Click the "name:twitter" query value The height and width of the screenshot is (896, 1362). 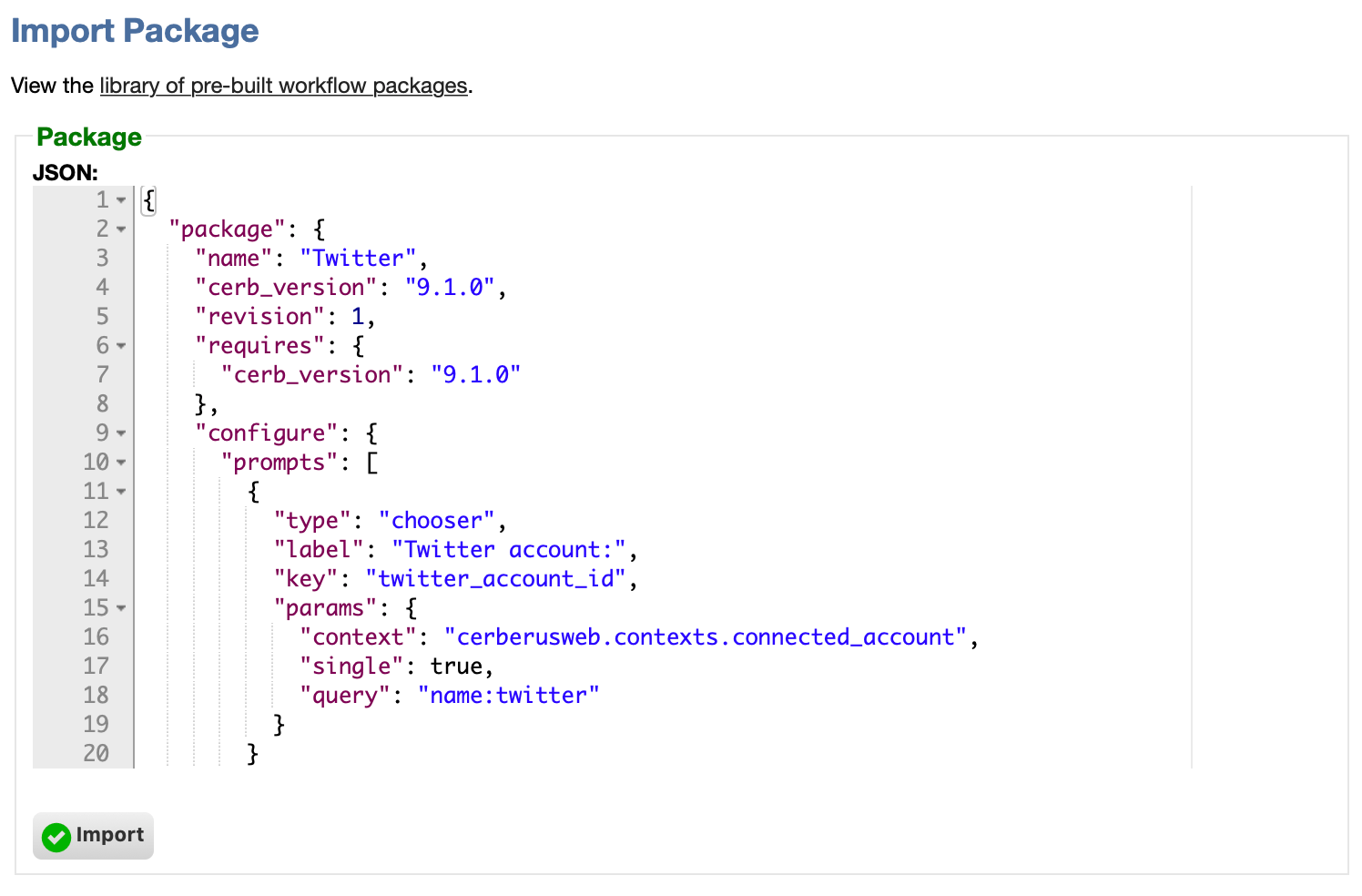[x=508, y=696]
